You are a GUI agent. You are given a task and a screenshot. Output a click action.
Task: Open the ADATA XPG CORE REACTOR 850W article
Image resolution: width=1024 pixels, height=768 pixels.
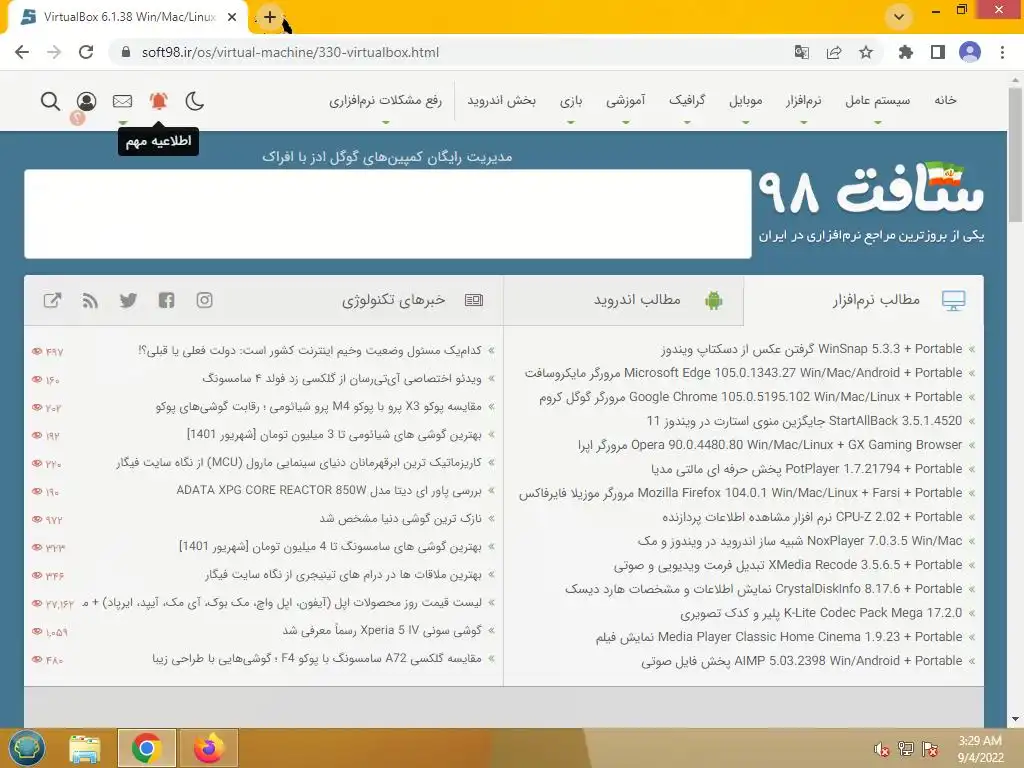(329, 490)
